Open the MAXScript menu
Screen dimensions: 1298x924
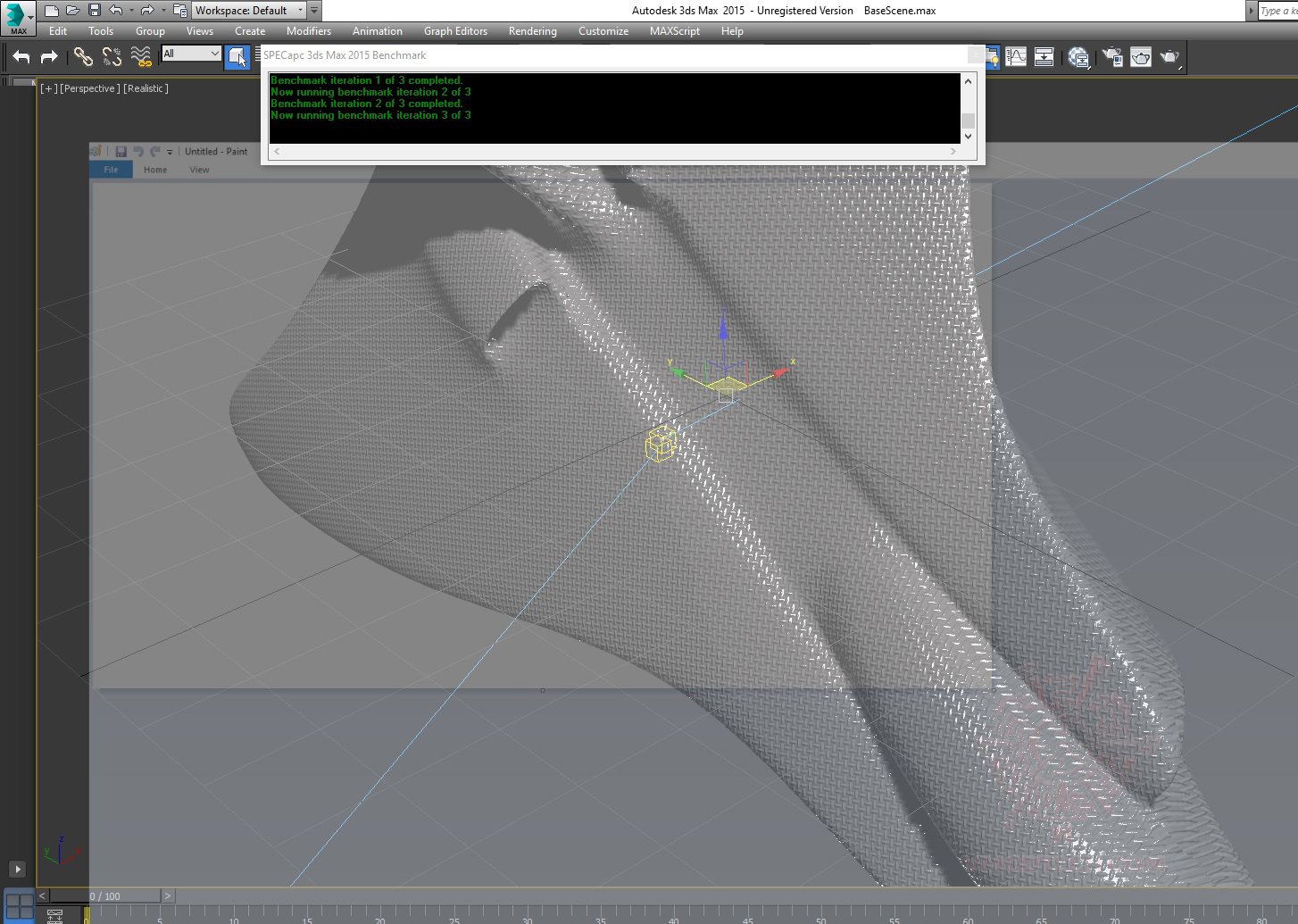point(675,31)
